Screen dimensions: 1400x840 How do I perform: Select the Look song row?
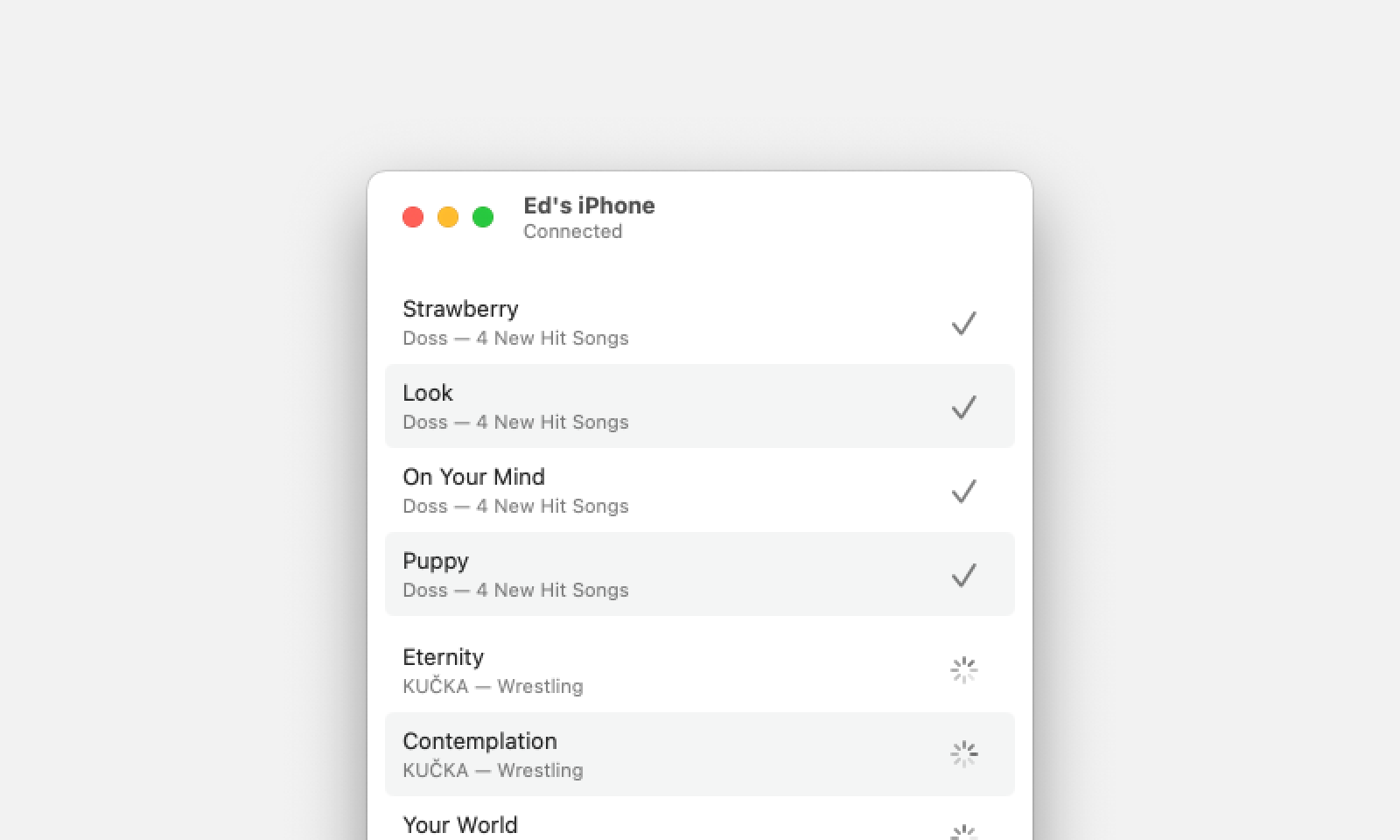pos(700,406)
